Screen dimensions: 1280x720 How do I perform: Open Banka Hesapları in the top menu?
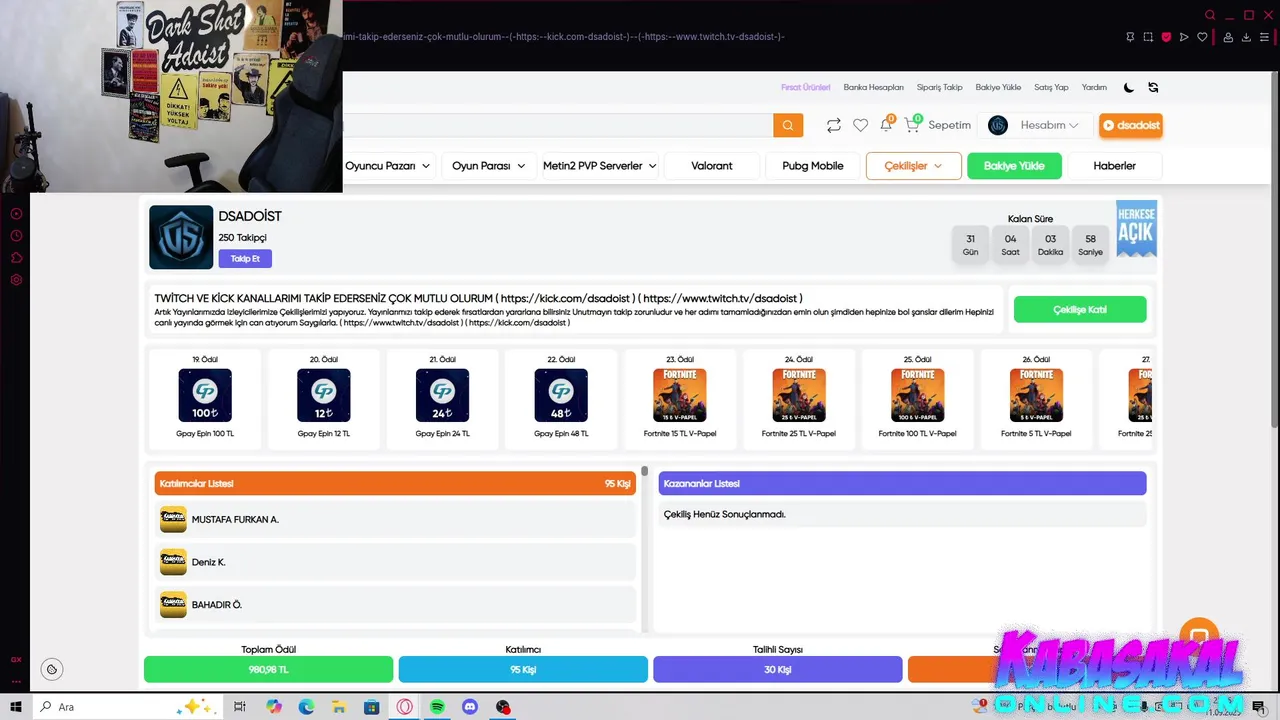tap(873, 87)
